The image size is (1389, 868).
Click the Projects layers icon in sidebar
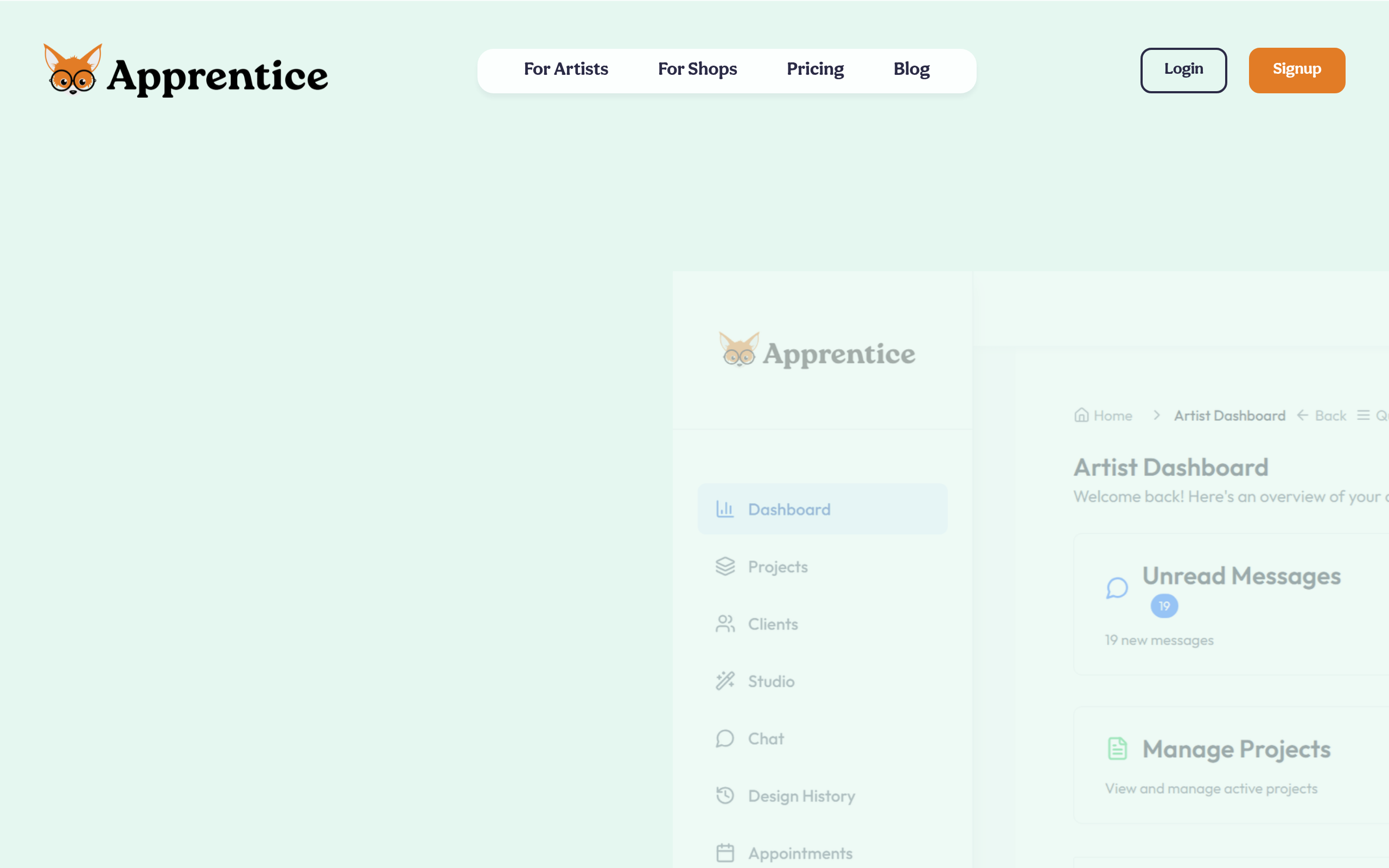click(725, 566)
